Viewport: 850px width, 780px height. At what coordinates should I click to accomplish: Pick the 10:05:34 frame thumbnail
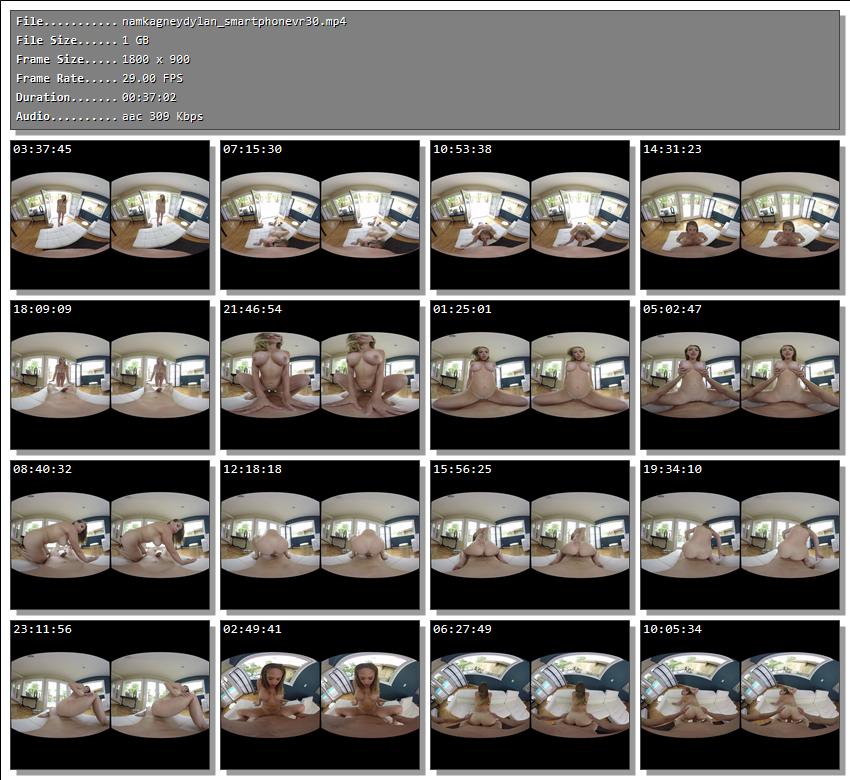(740, 695)
